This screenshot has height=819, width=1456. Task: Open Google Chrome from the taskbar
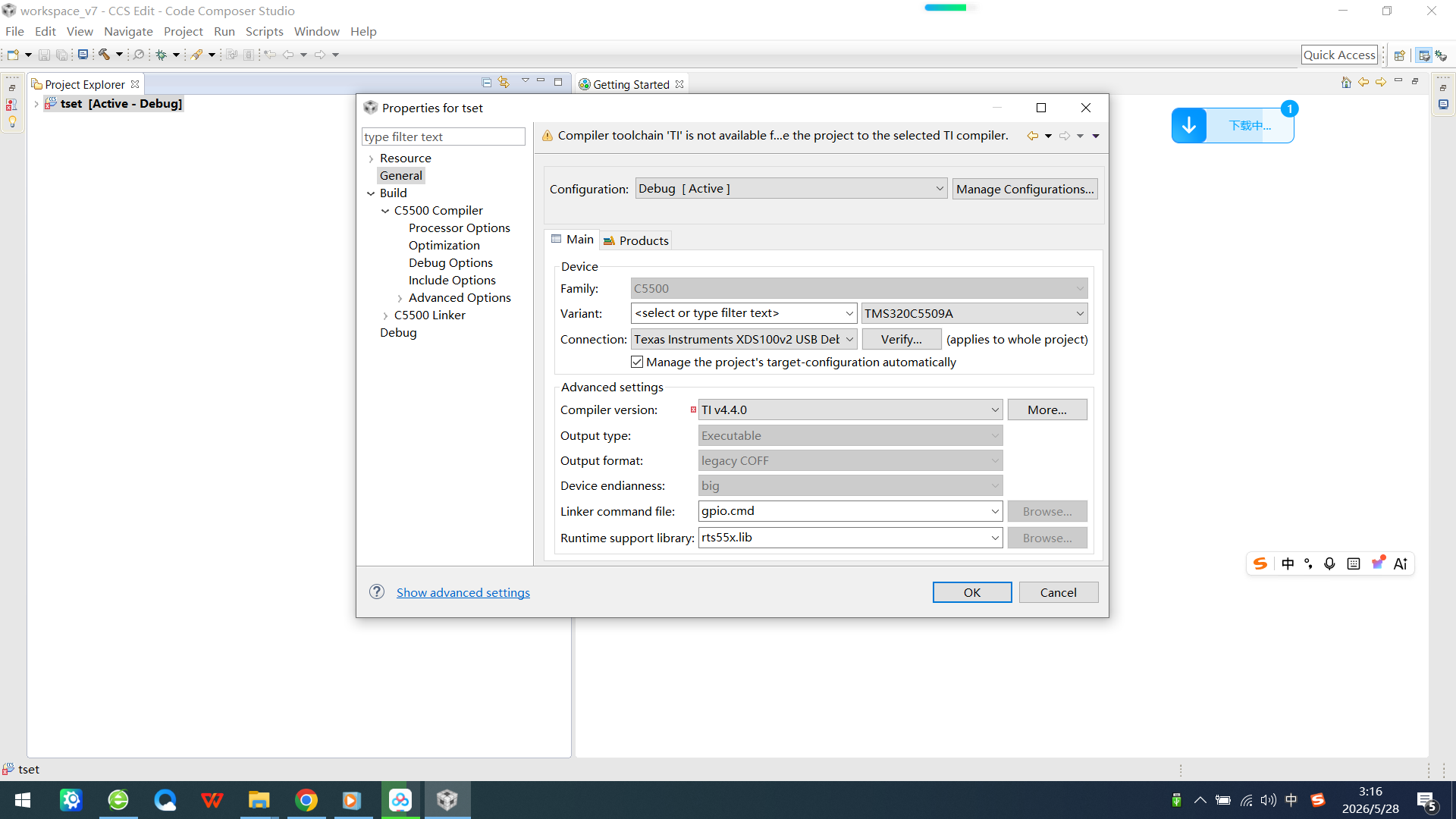click(306, 800)
